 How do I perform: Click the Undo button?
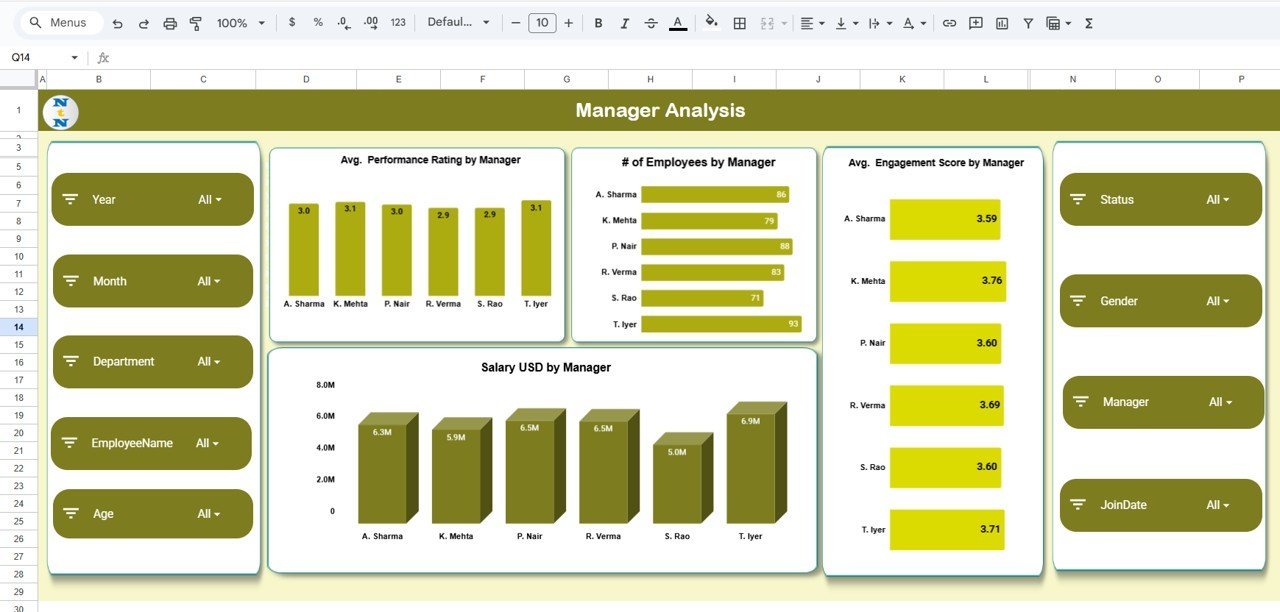[x=117, y=22]
